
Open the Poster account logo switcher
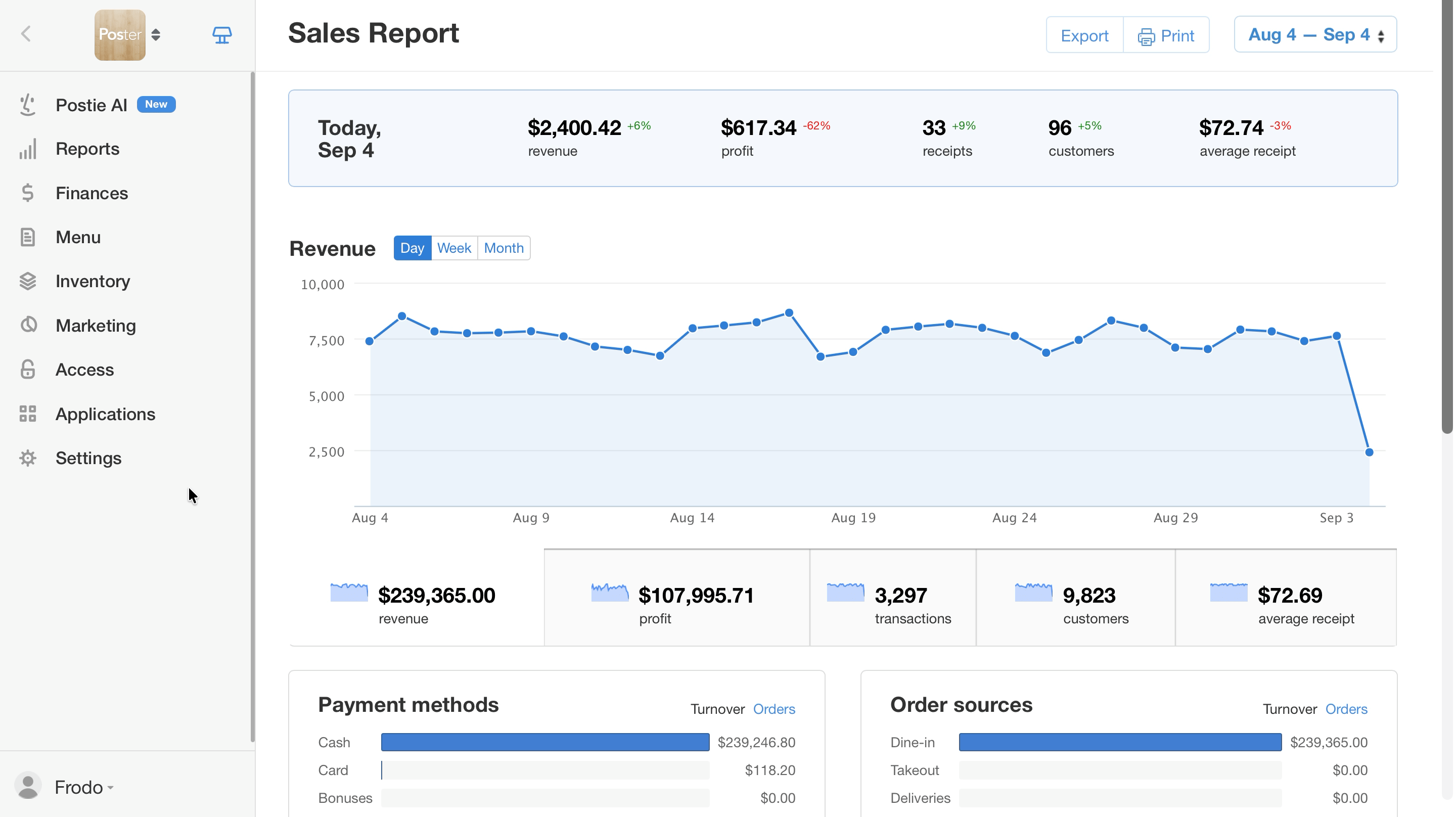point(128,34)
